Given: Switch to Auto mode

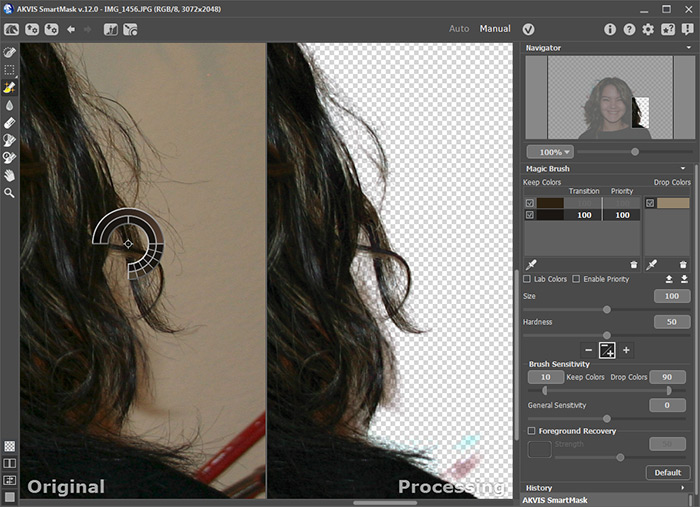Looking at the screenshot, I should (459, 29).
